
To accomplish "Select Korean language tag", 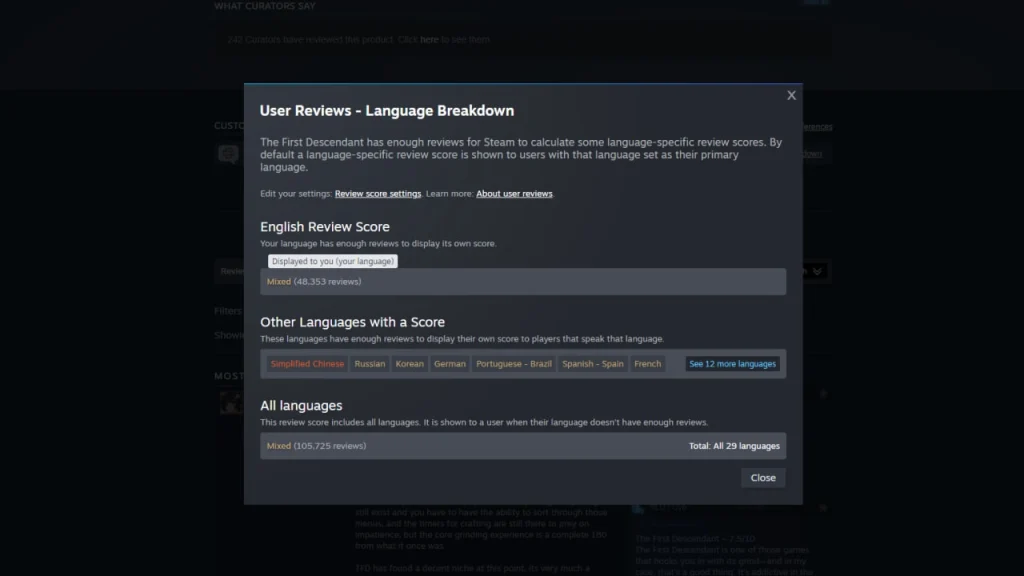I will 409,364.
